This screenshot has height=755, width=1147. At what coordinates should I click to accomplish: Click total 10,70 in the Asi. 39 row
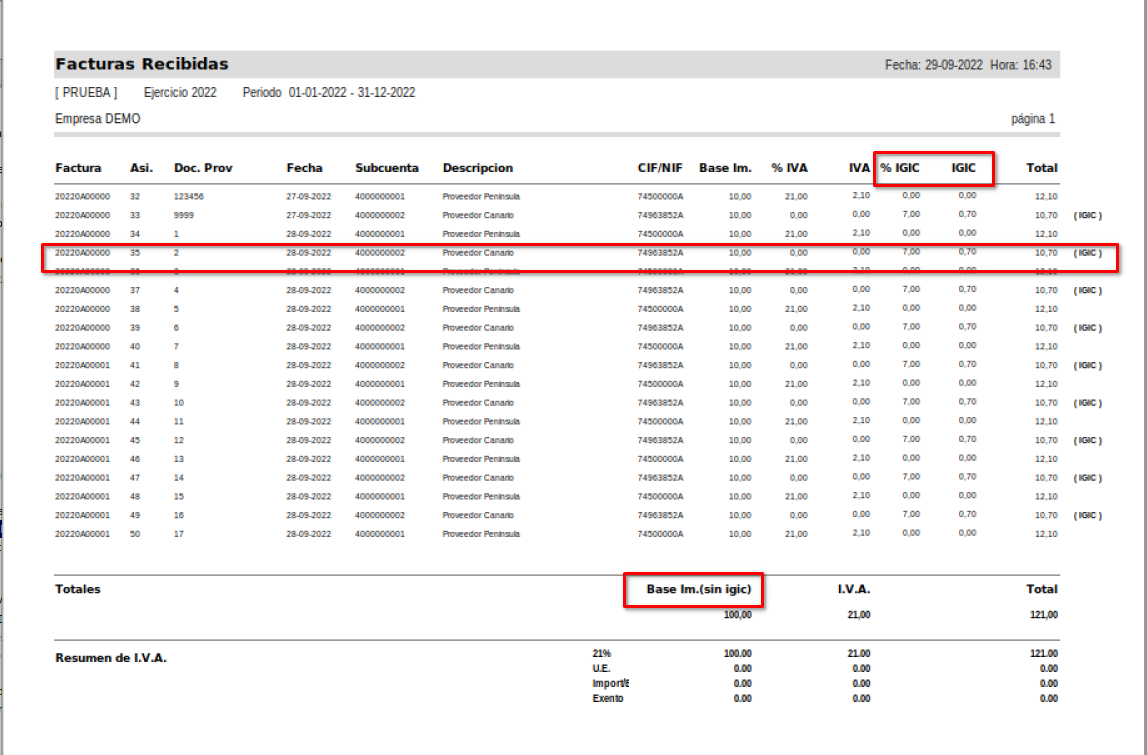point(1046,328)
